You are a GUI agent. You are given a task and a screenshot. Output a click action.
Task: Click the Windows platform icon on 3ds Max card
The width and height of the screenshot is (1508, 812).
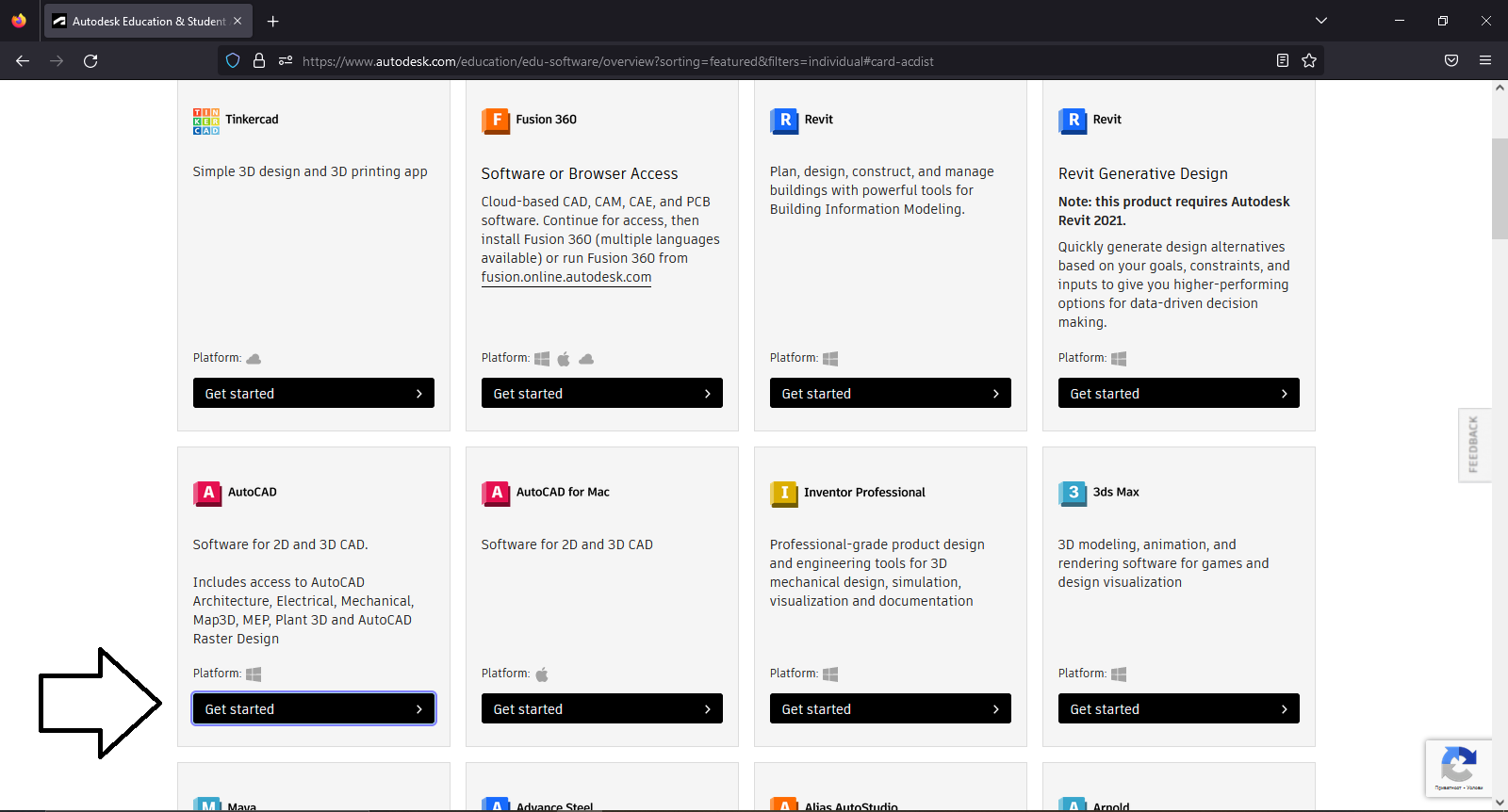pos(1119,674)
